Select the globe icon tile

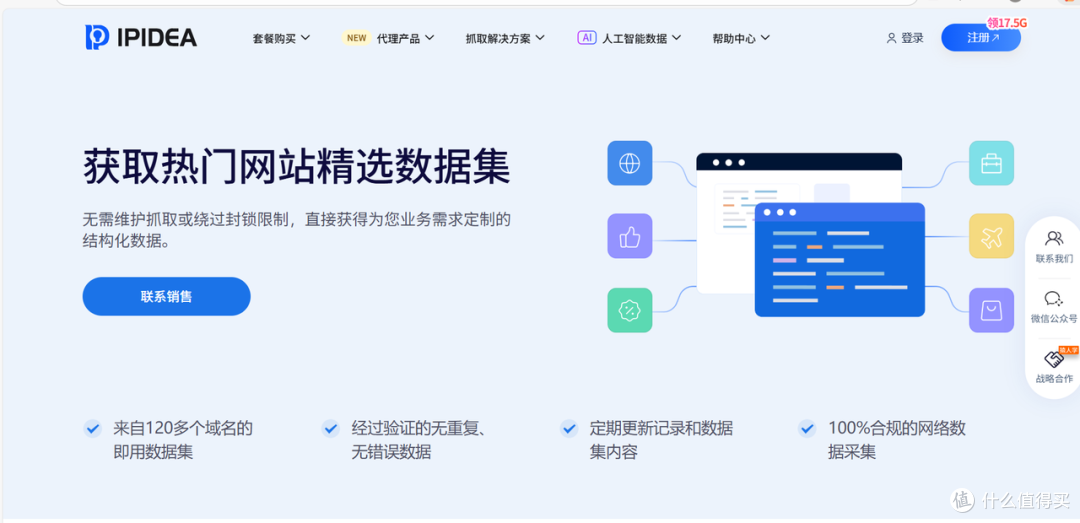[x=630, y=163]
